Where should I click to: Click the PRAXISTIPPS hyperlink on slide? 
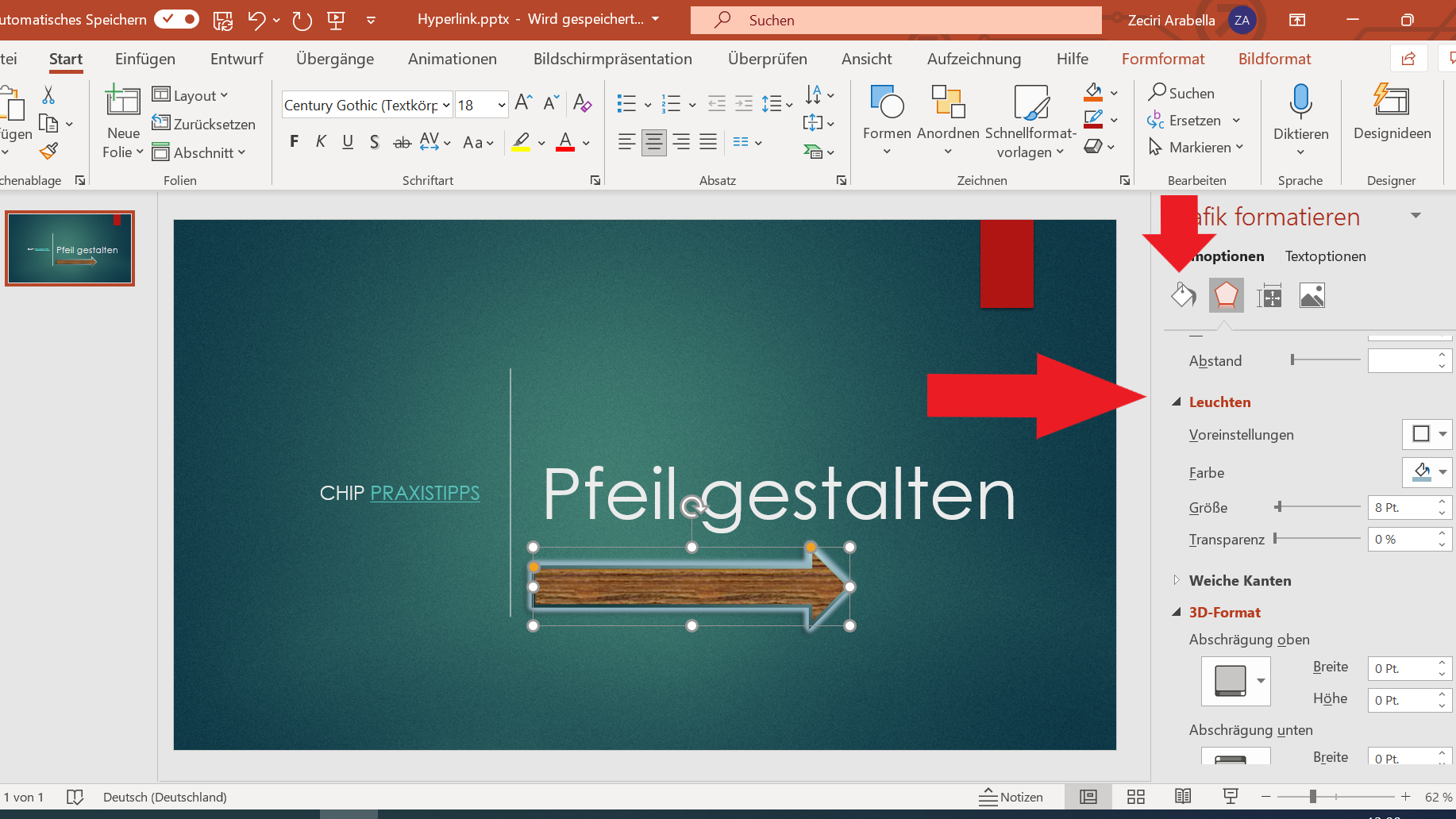click(425, 493)
